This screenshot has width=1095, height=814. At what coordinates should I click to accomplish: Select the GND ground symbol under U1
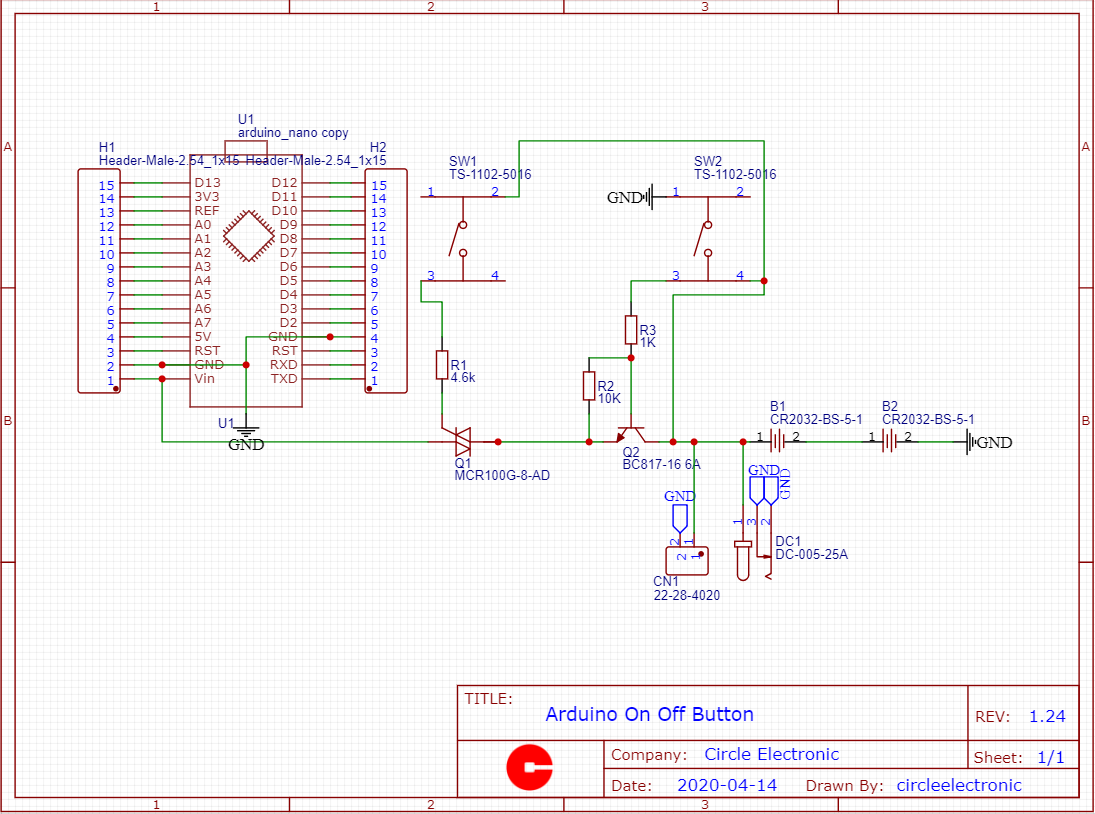click(244, 430)
